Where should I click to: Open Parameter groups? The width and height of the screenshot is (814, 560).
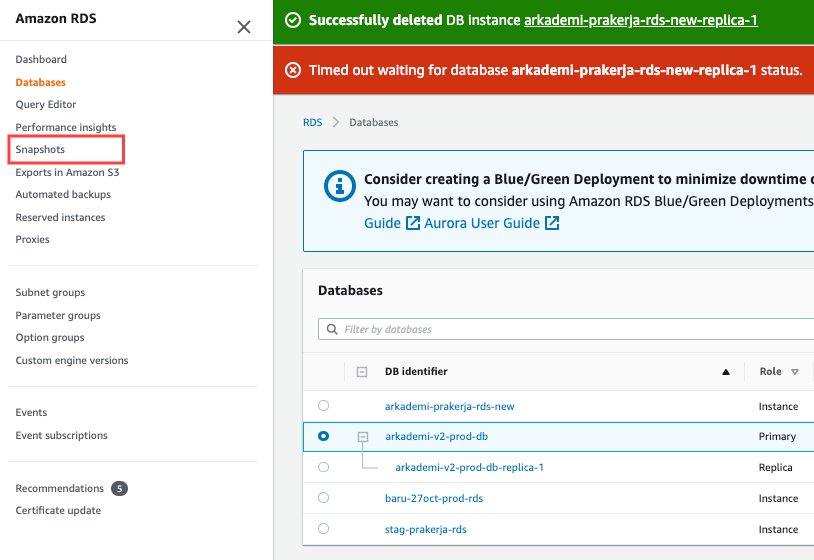(x=58, y=315)
